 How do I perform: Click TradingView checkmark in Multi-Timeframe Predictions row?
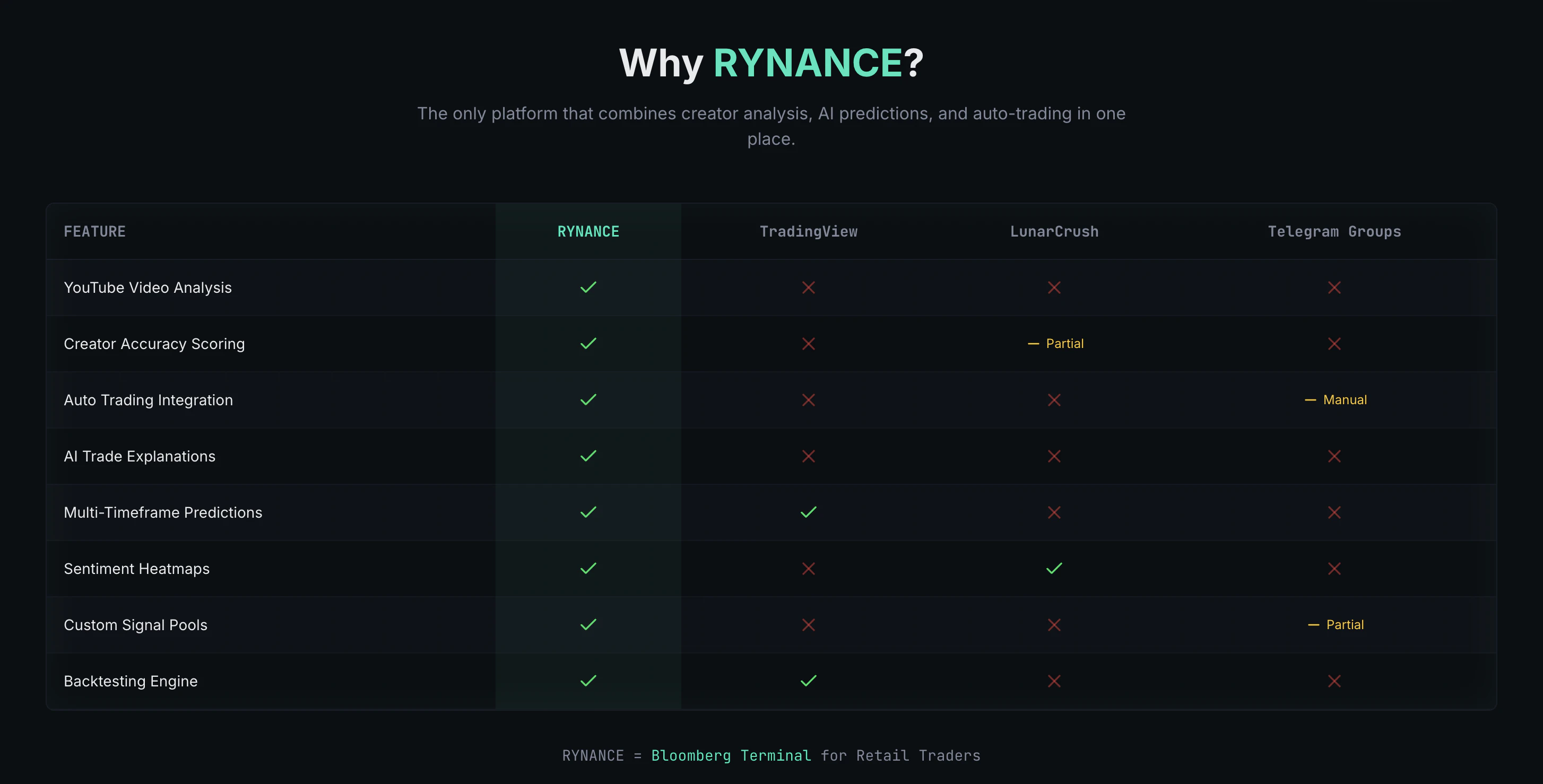[808, 512]
